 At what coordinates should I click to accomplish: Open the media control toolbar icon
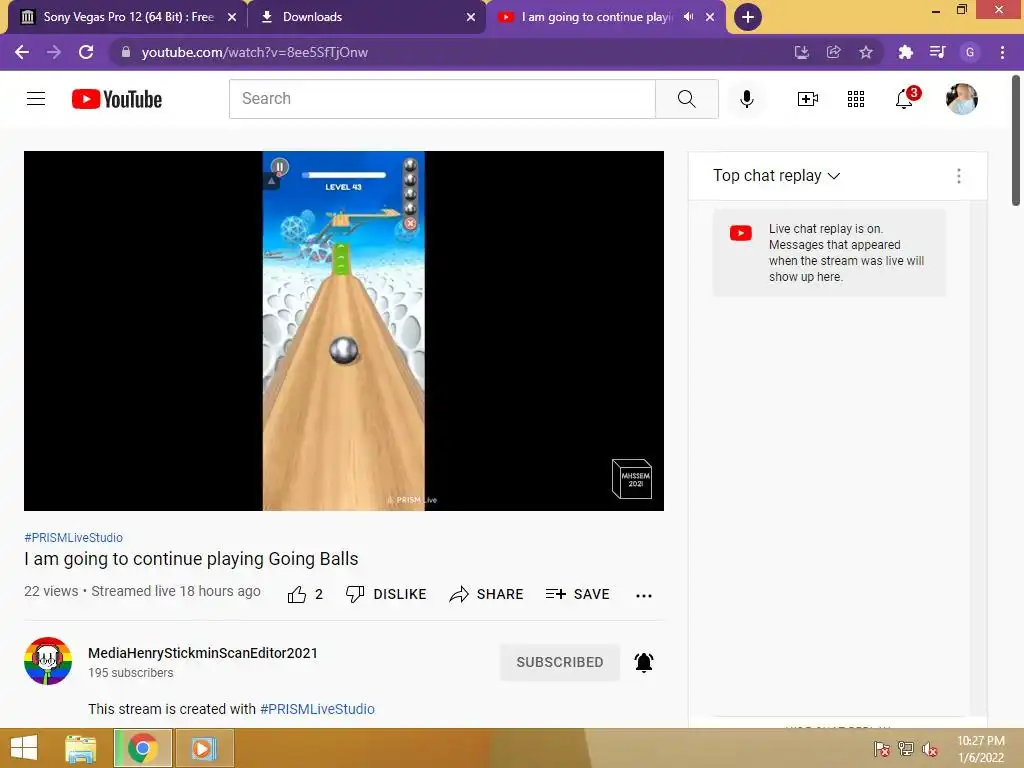[938, 52]
